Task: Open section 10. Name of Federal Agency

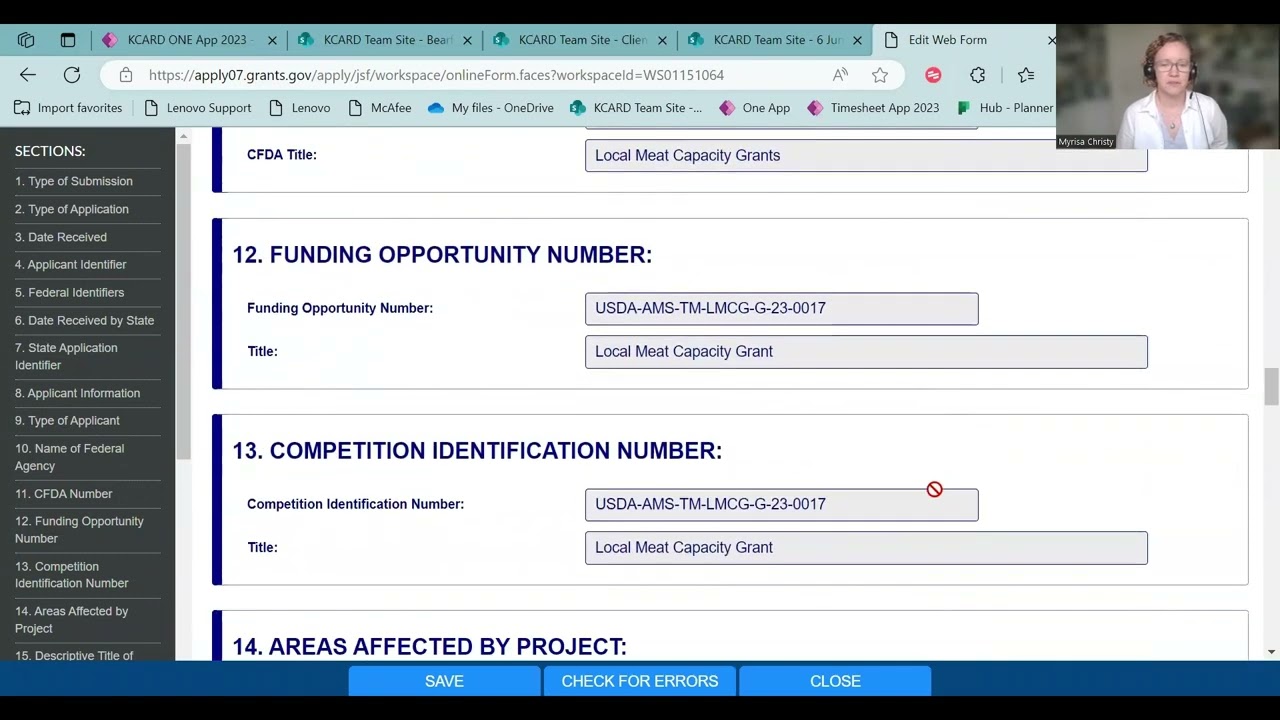Action: (70, 457)
